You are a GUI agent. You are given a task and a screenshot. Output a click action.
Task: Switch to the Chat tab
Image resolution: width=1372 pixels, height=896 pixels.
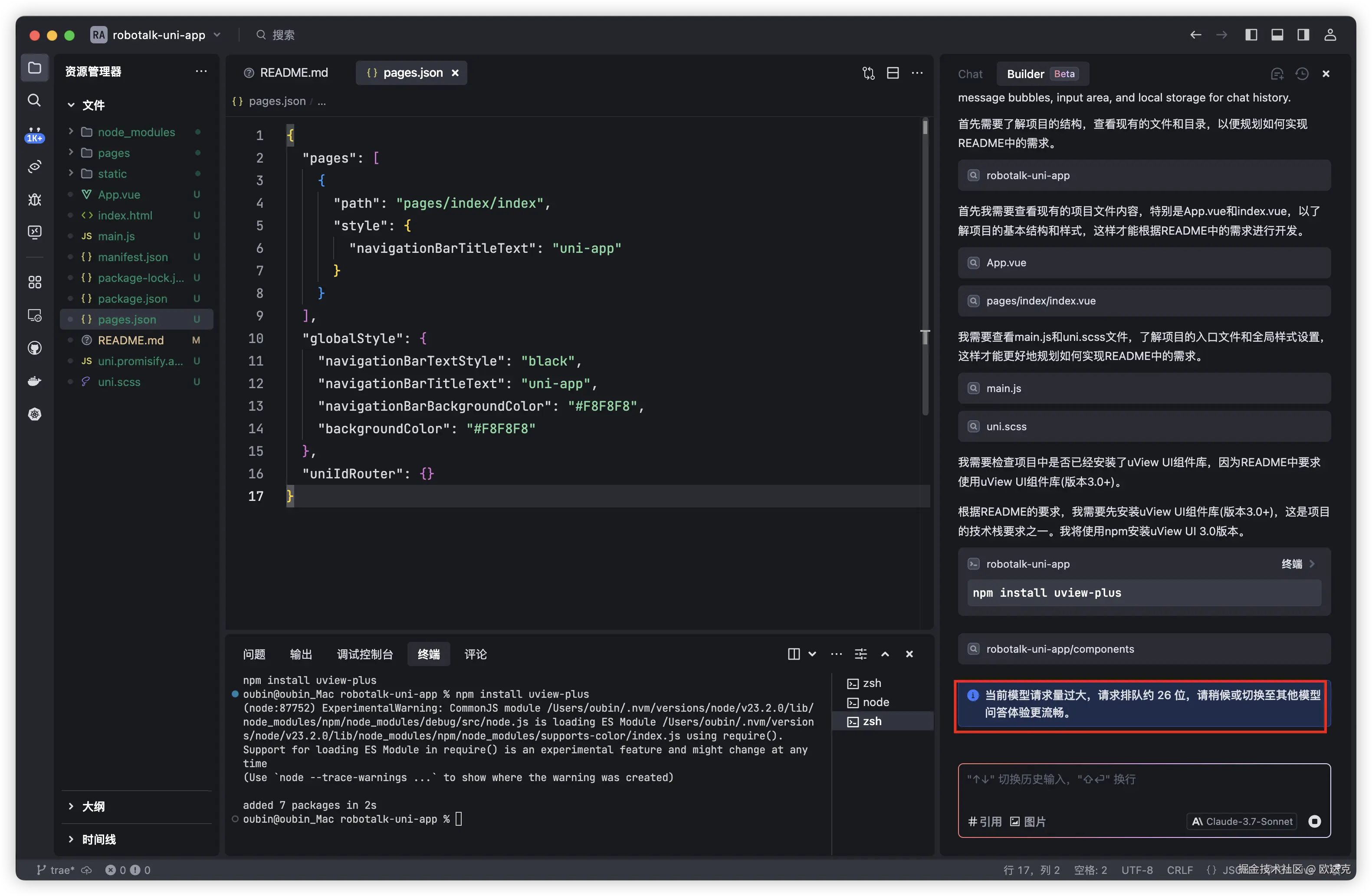tap(970, 74)
